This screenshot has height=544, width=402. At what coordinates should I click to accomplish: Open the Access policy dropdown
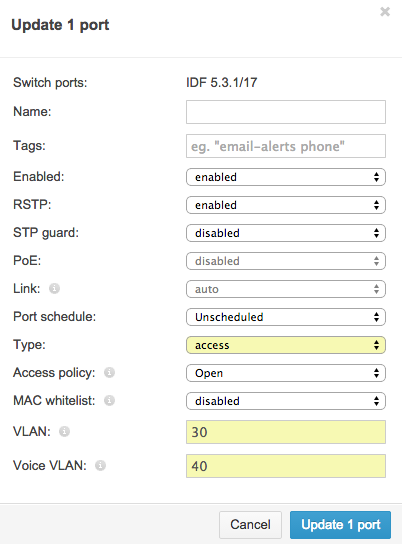click(x=286, y=373)
